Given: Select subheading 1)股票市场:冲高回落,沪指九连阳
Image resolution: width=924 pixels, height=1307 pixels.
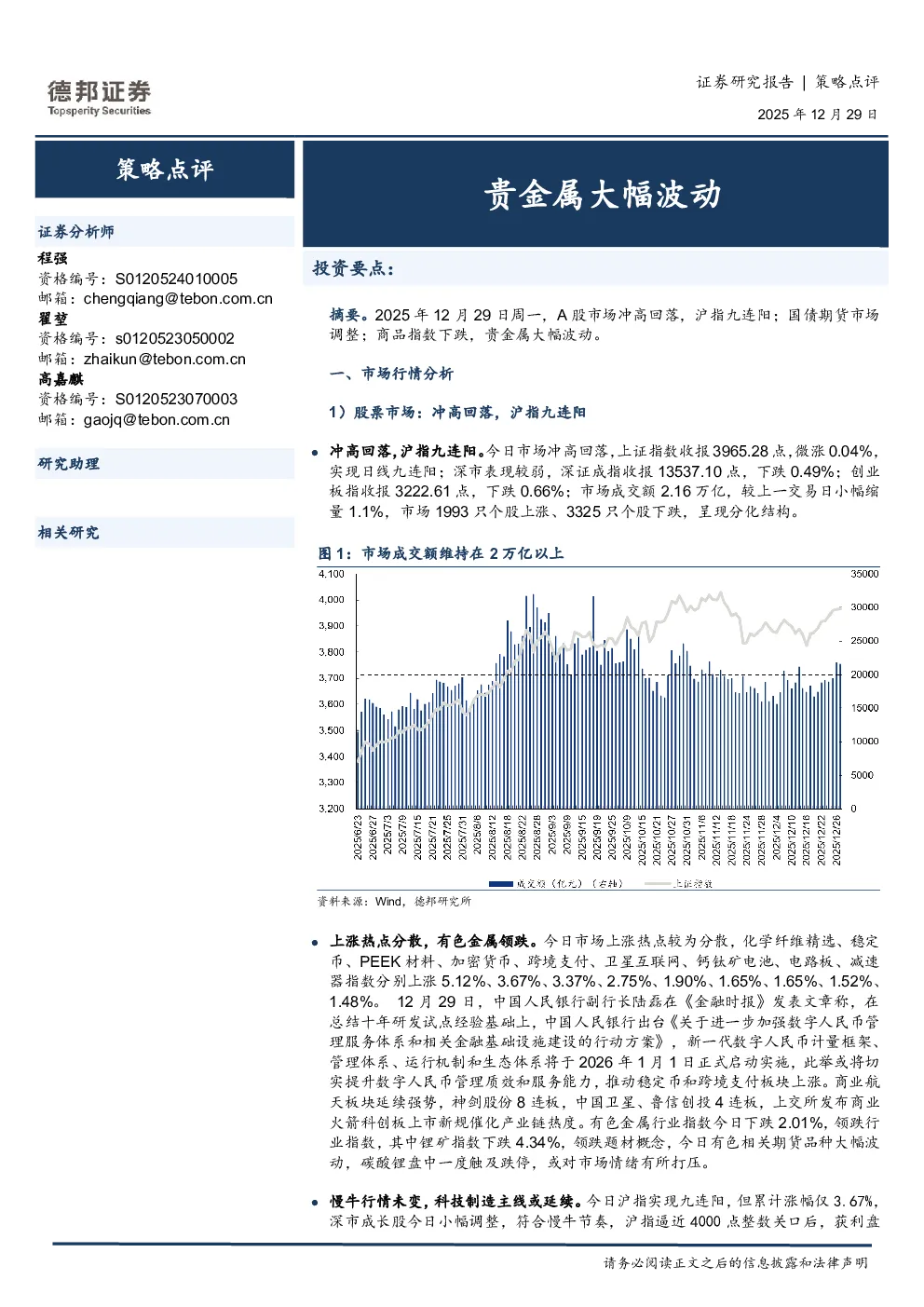Looking at the screenshot, I should pyautogui.click(x=457, y=412).
